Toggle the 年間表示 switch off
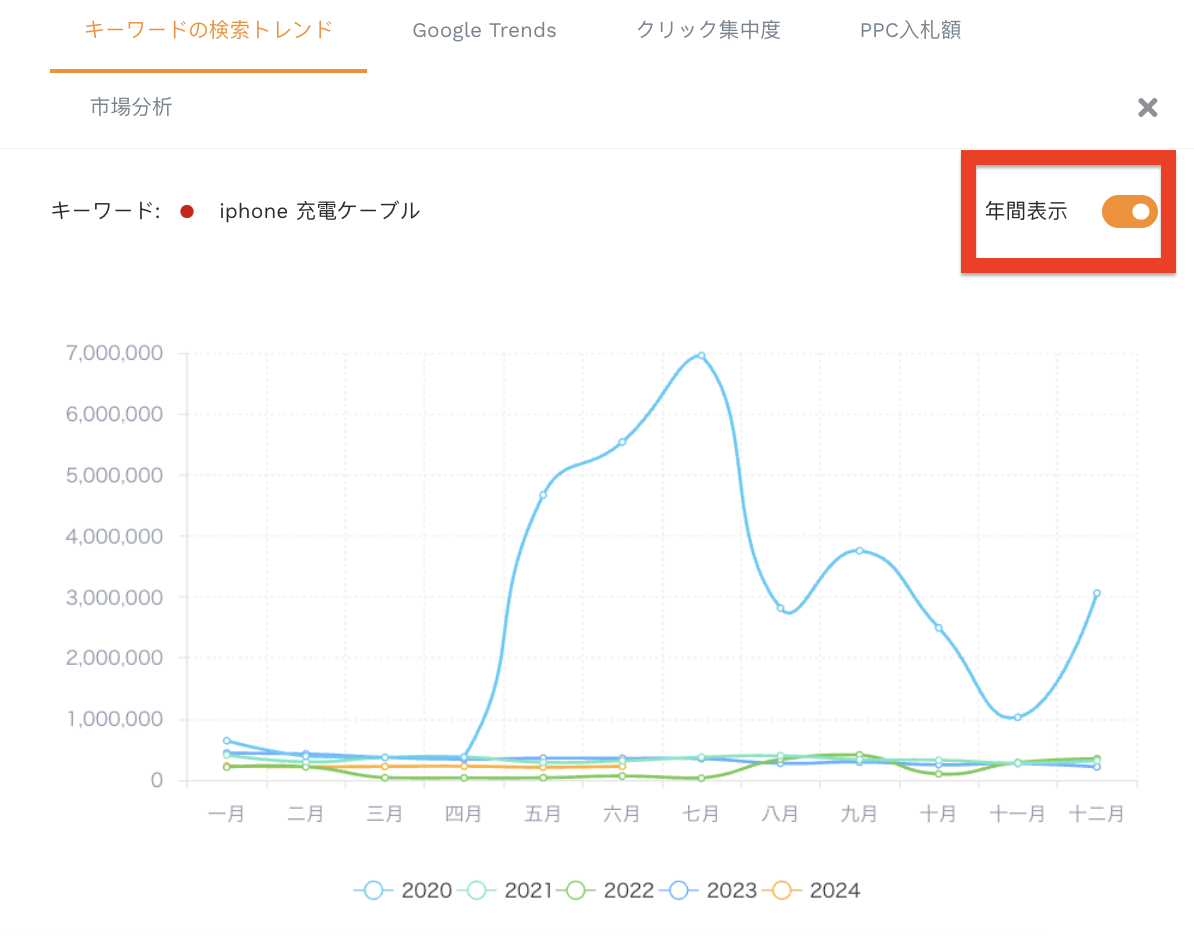Viewport: 1194px width, 936px height. click(1129, 212)
